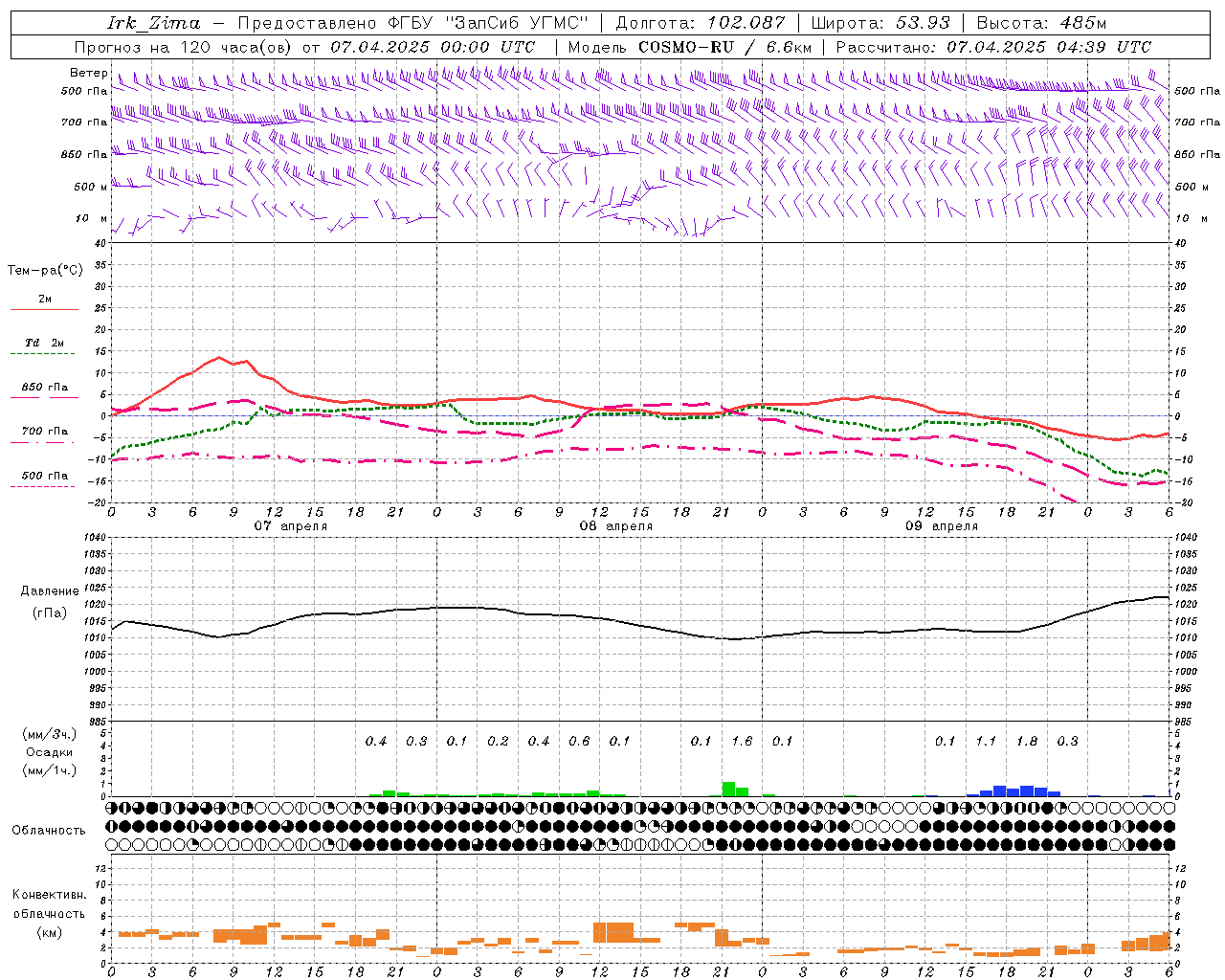This screenshot has height=980, width=1225.
Task: Click the 0.6 precipitation total value
Action: tap(579, 741)
